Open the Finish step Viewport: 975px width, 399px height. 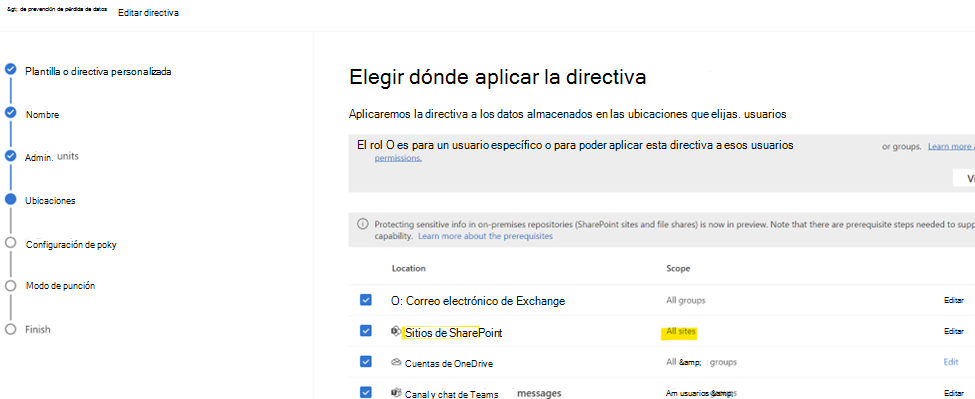pos(38,329)
